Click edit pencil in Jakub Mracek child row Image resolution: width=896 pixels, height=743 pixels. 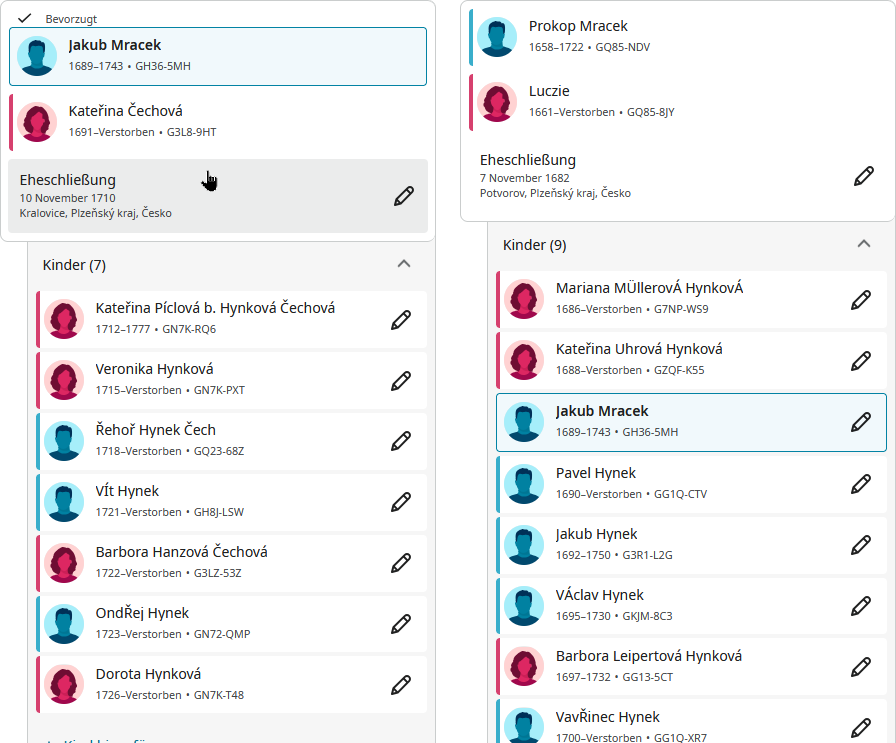point(861,422)
